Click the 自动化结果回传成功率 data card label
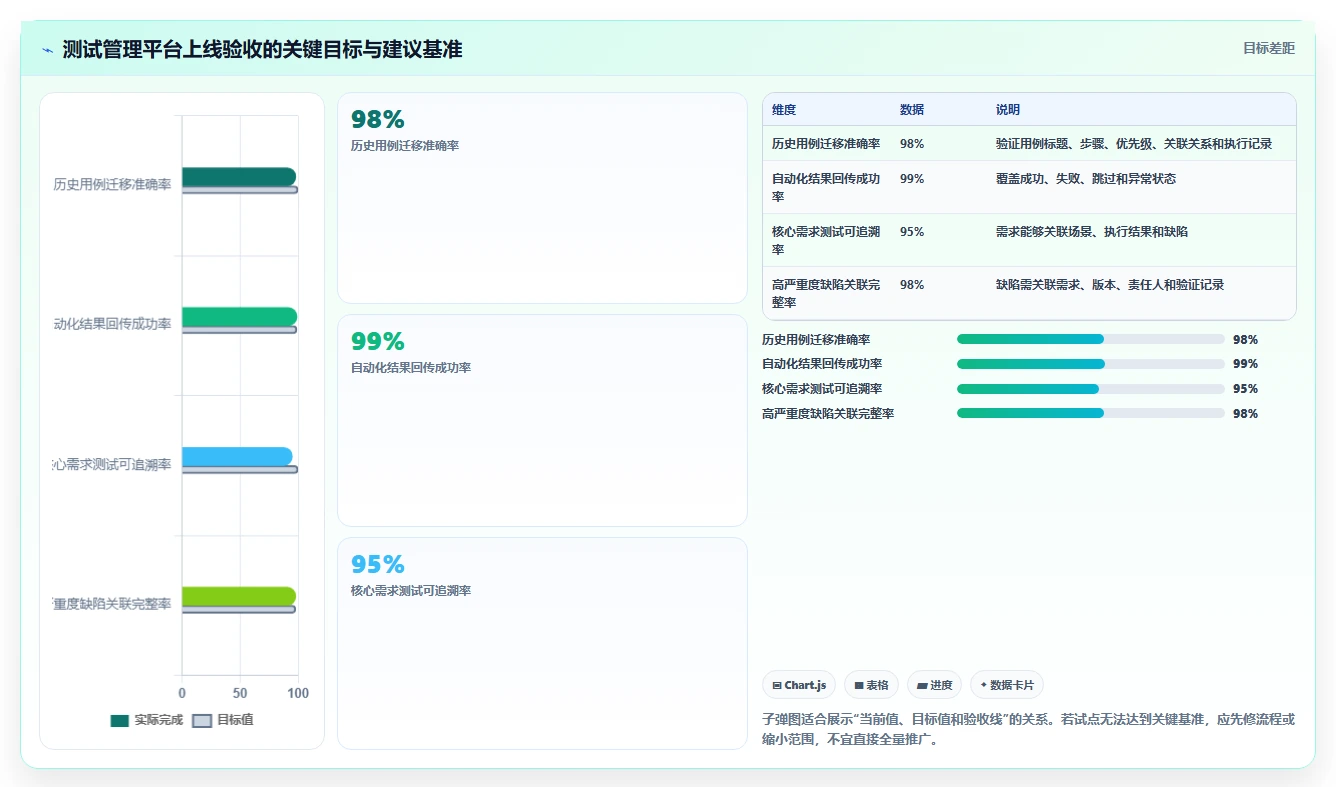Image resolution: width=1336 pixels, height=787 pixels. pos(411,368)
